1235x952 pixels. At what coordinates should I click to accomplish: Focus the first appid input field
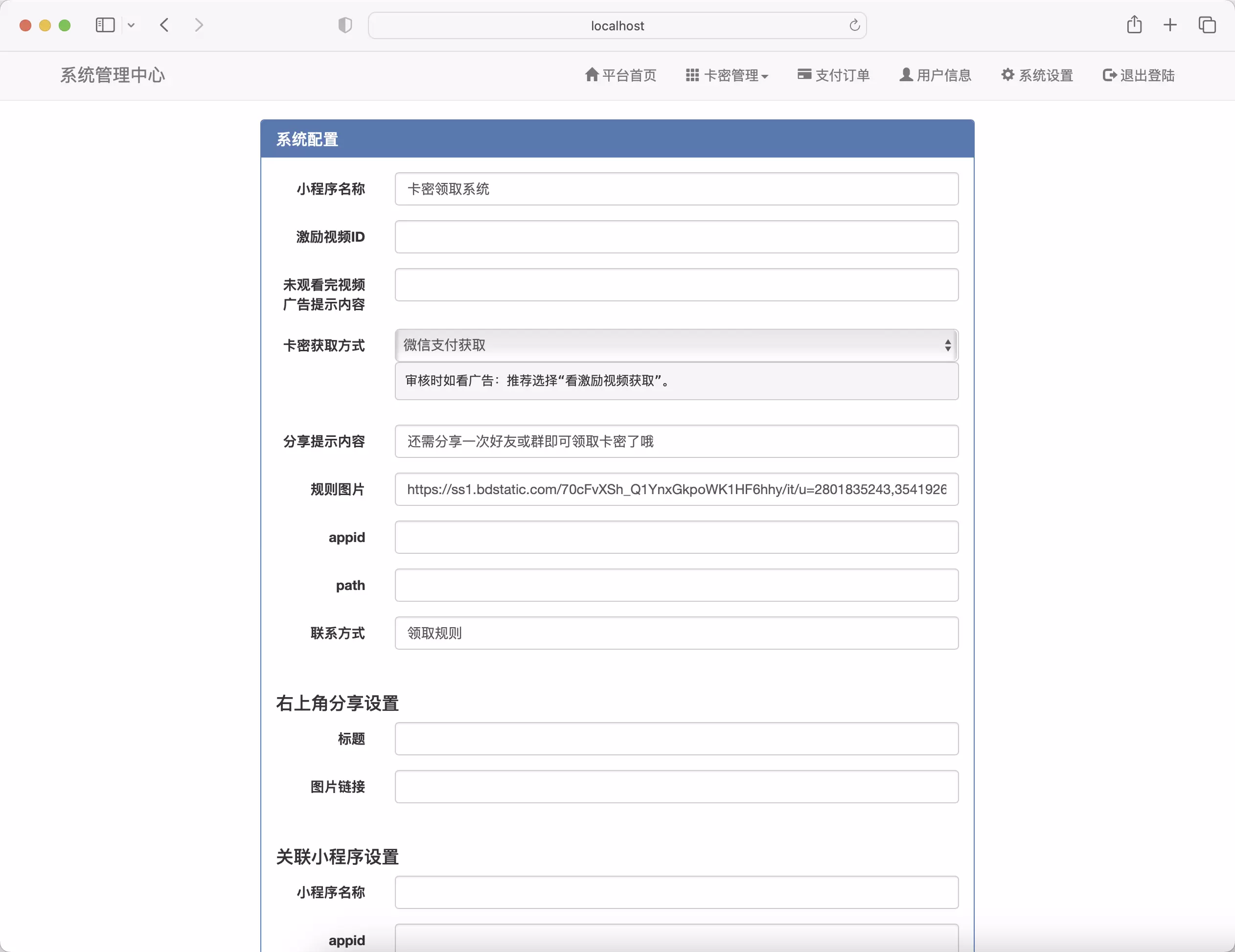coord(676,538)
